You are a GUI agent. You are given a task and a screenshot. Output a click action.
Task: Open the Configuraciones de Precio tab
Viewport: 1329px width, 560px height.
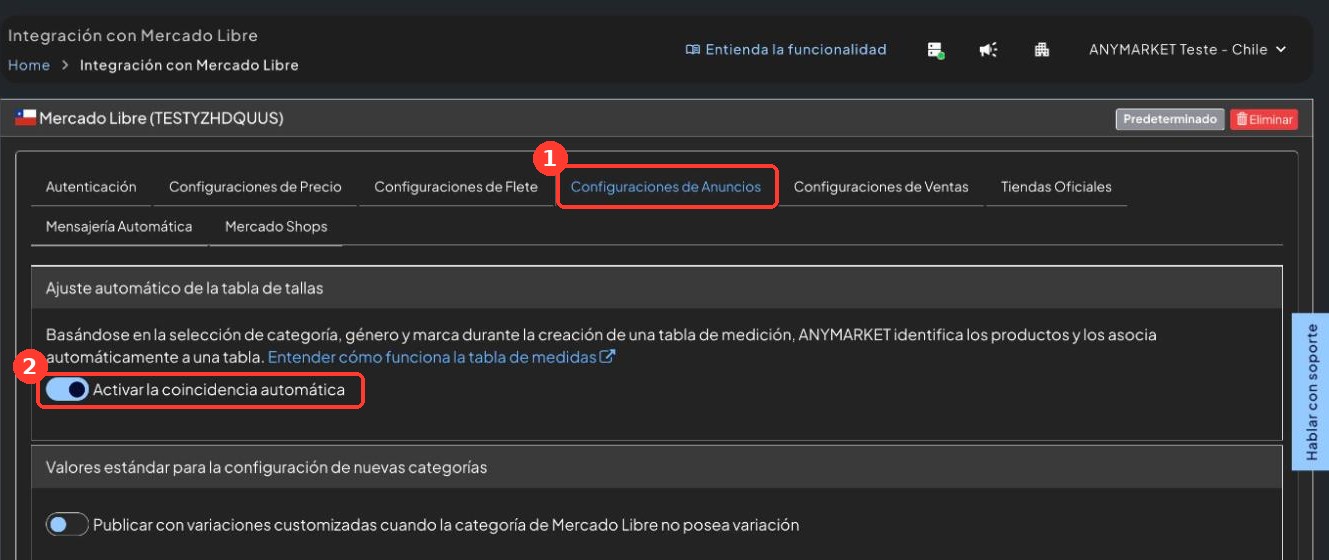point(255,187)
